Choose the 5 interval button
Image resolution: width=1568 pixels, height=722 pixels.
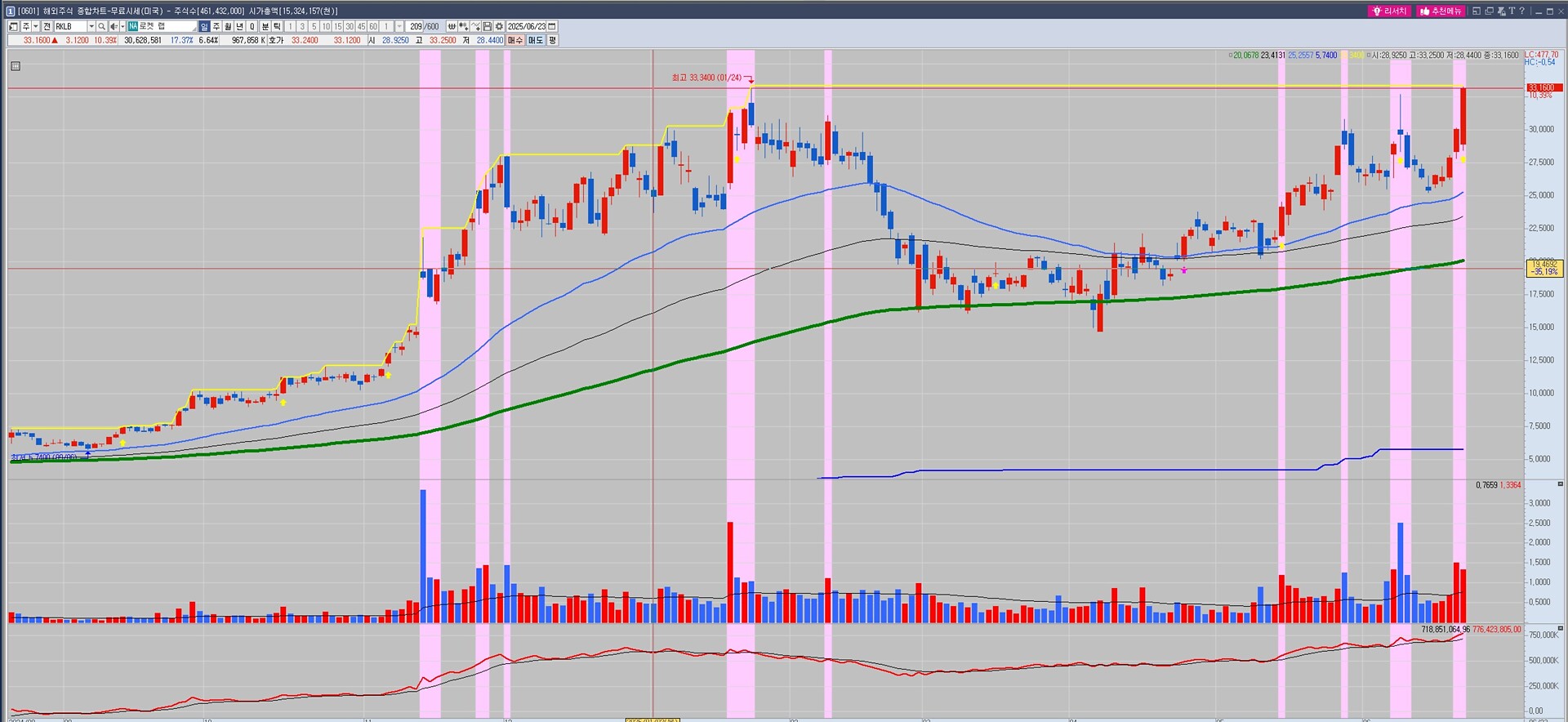[314, 26]
